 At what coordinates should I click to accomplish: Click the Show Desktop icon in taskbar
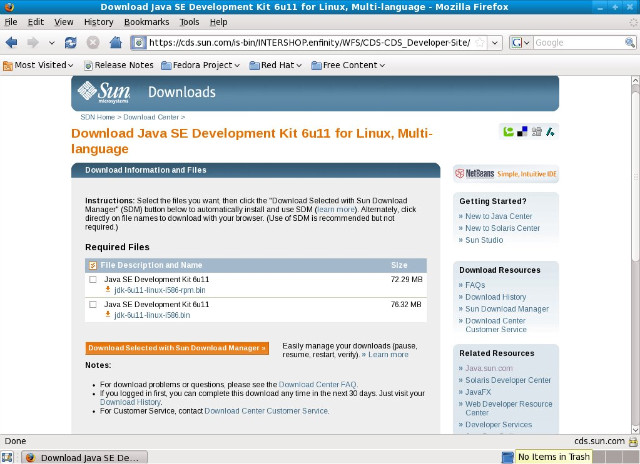pos(7,457)
